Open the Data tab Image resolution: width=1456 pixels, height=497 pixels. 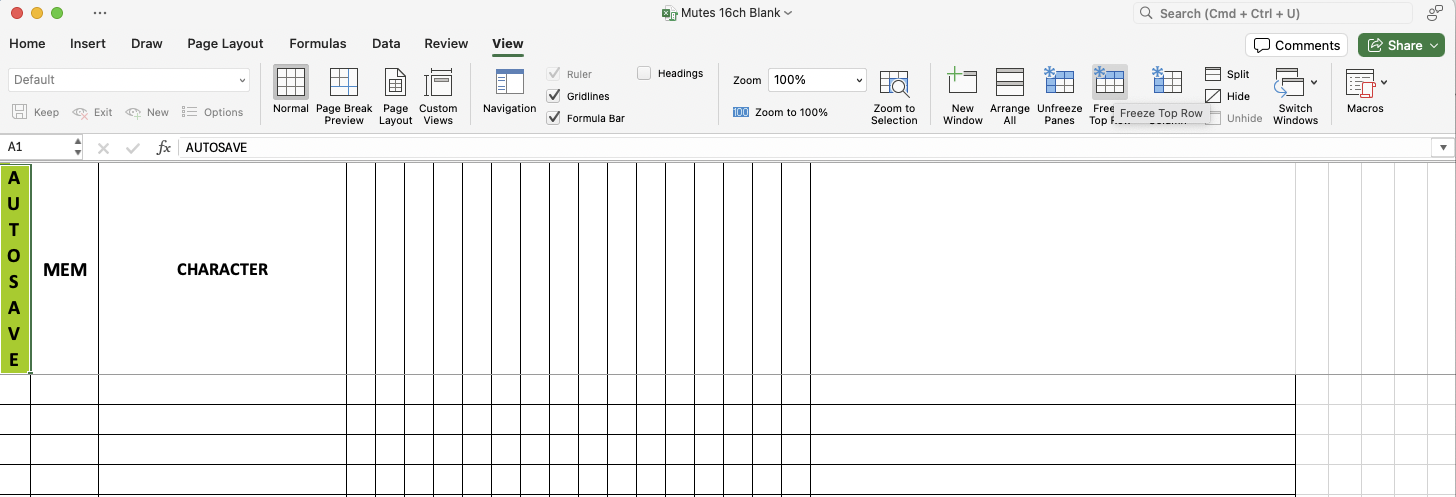click(386, 44)
